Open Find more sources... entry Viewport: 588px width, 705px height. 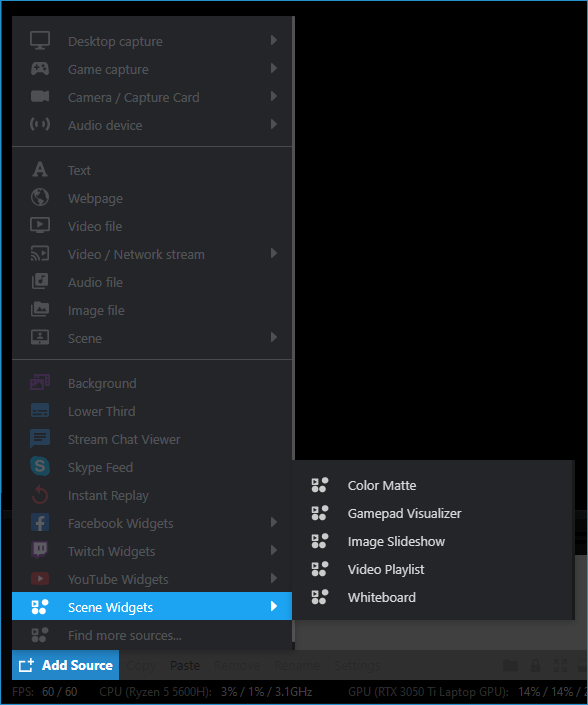point(152,635)
